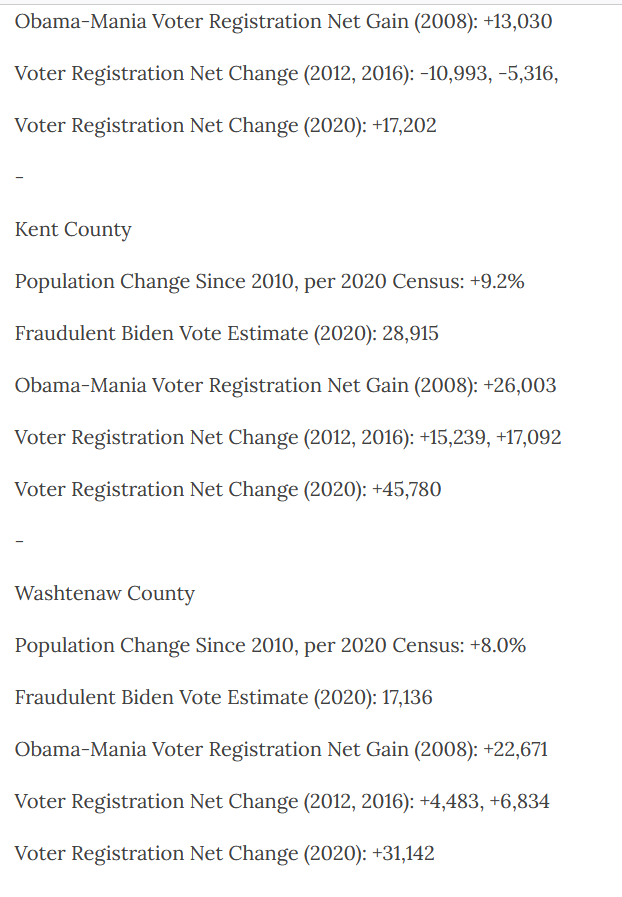The image size is (622, 897).
Task: Click the +45,780 net change figure
Action: point(406,490)
